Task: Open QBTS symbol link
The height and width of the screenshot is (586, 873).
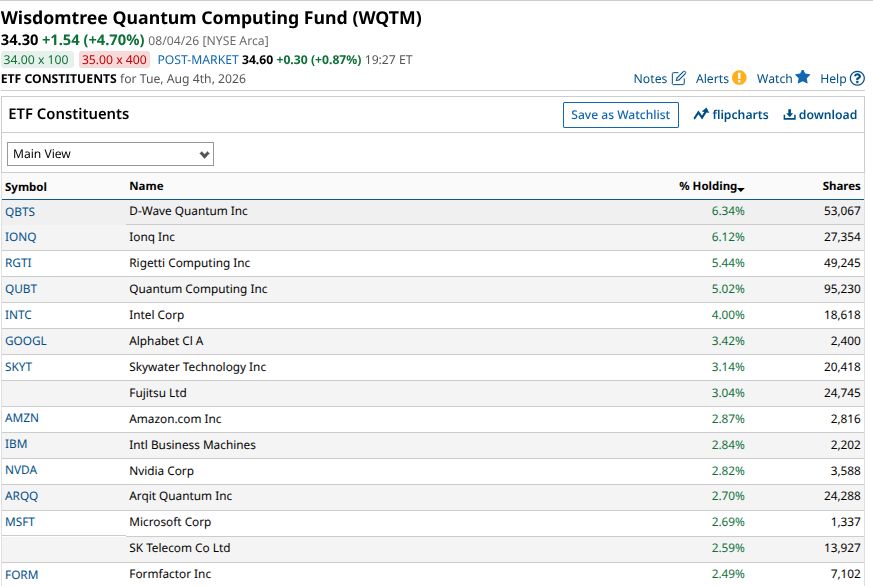Action: [x=20, y=212]
